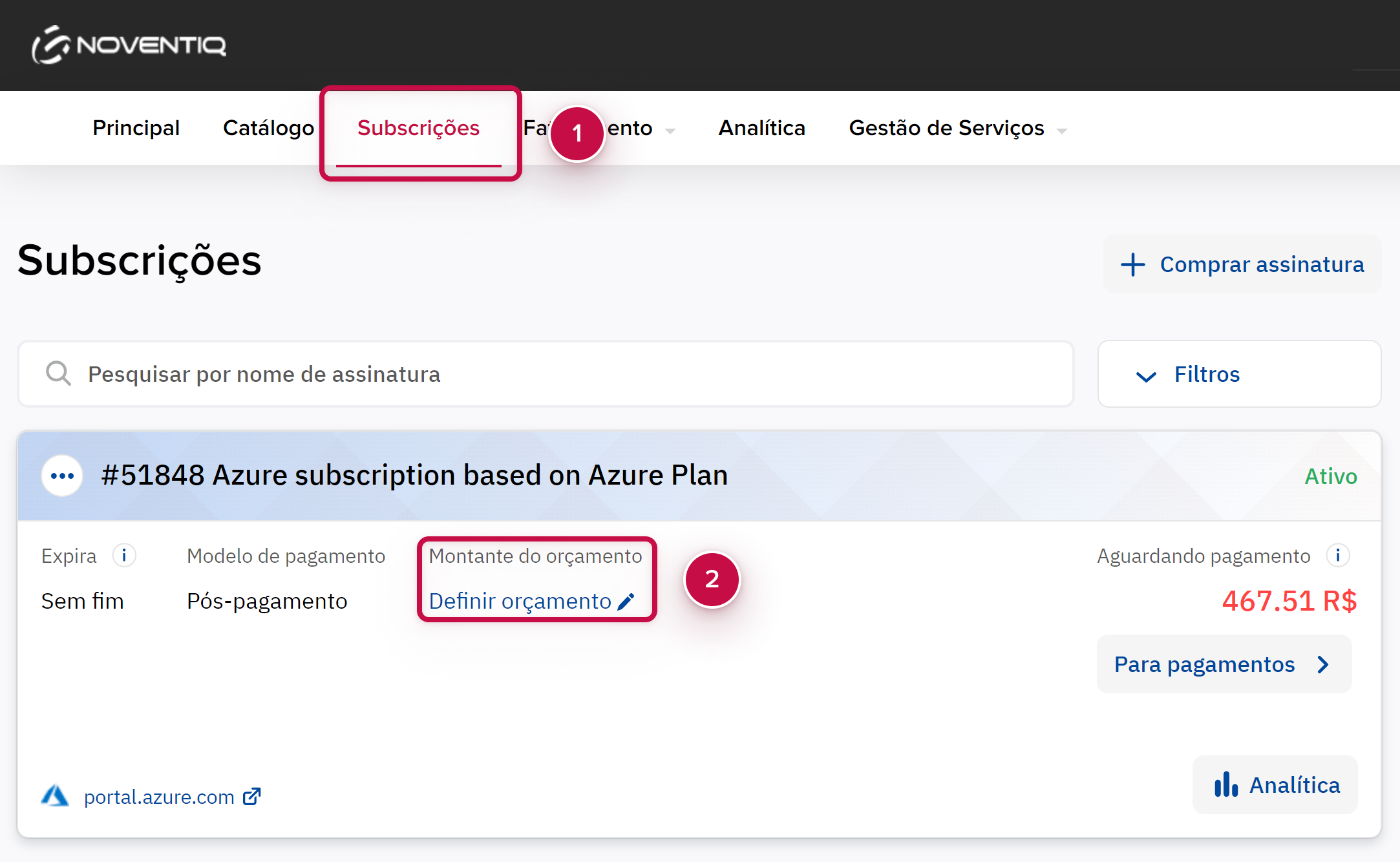The image size is (1400, 862).
Task: Click the Noventiq logo
Action: tap(129, 45)
